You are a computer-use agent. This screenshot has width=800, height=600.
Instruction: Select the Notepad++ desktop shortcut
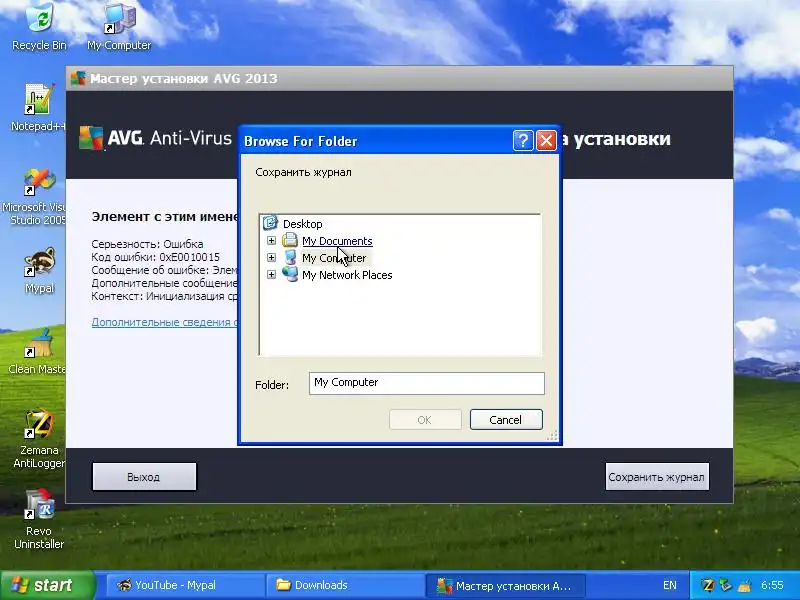coord(38,107)
